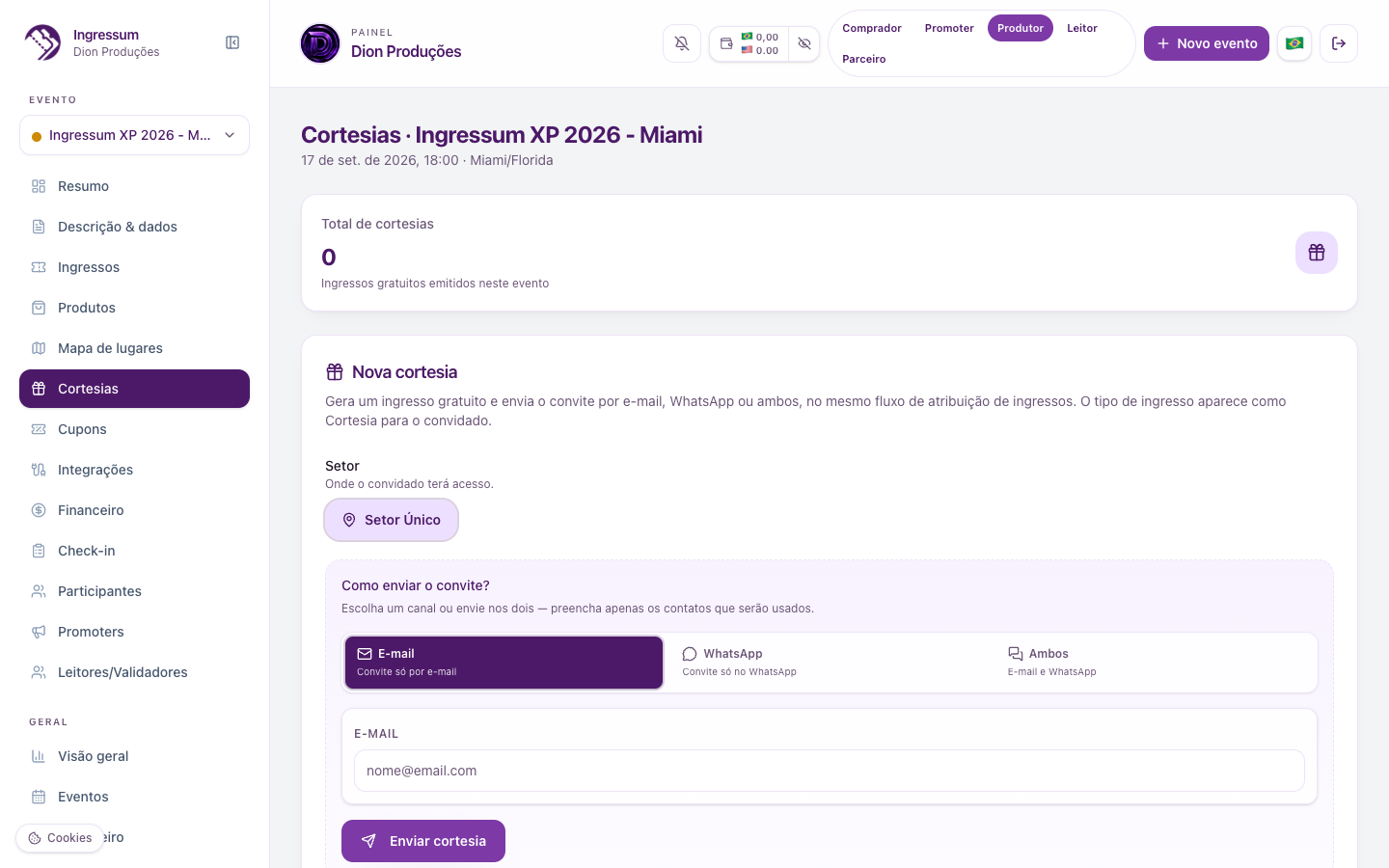Go to Descrição & dados
This screenshot has height=868, width=1389.
(134, 227)
